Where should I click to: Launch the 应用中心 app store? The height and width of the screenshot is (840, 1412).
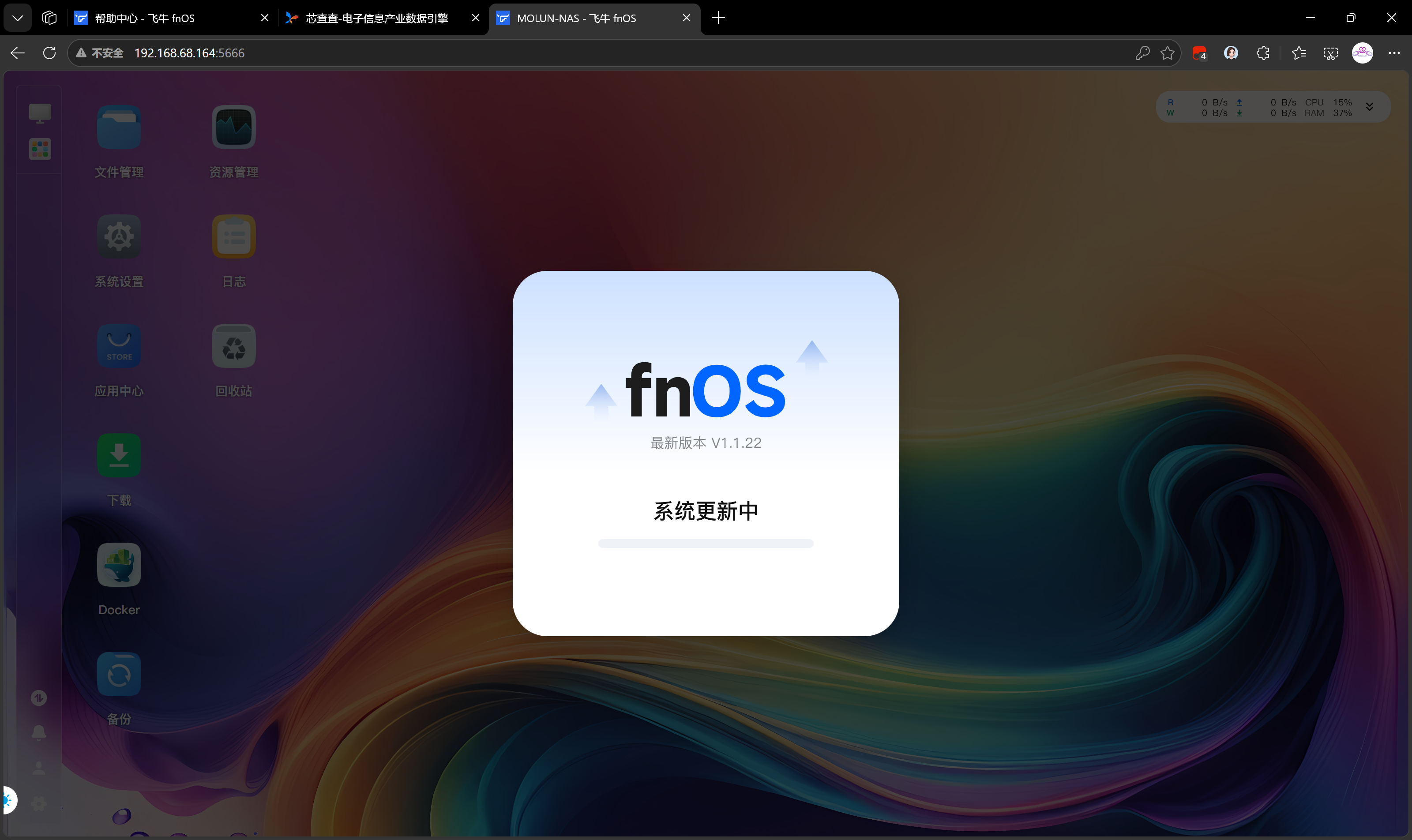(x=119, y=346)
